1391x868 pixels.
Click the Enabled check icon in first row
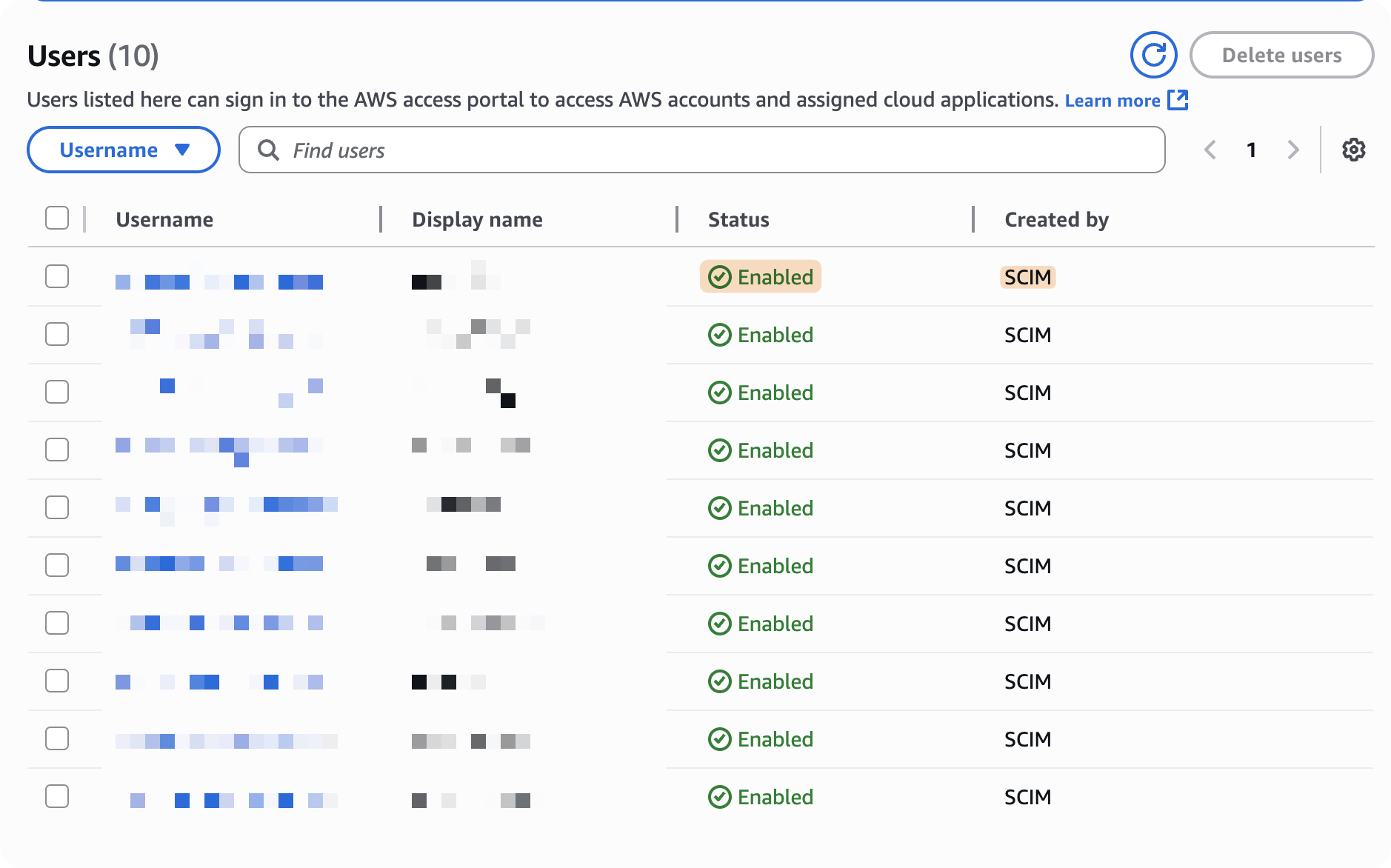719,277
